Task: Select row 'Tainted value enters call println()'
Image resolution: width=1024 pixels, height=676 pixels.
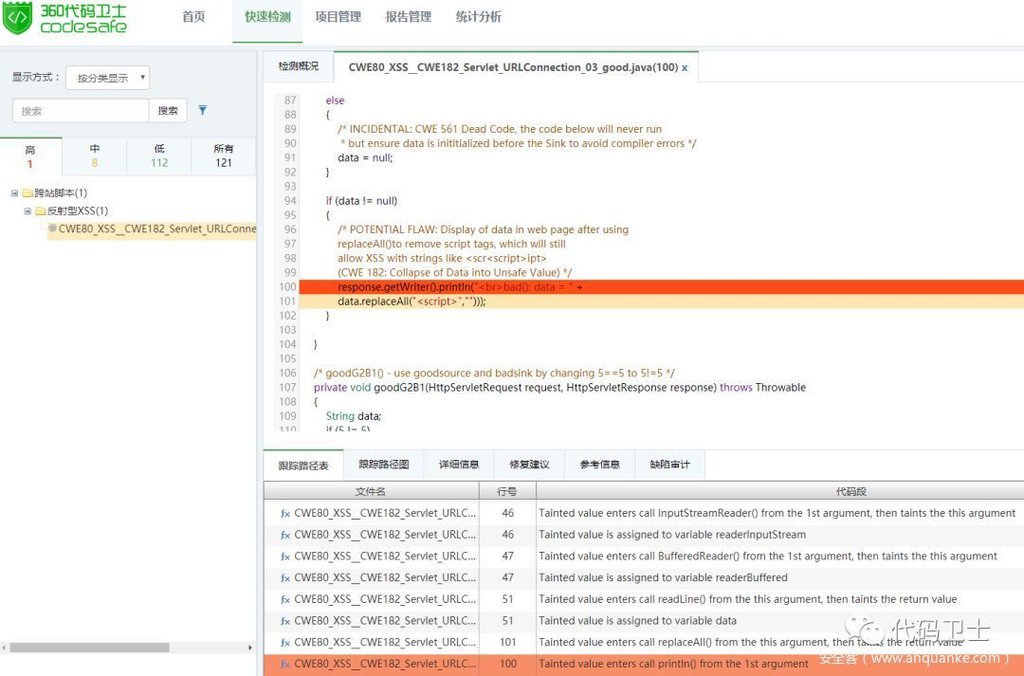Action: click(x=644, y=664)
